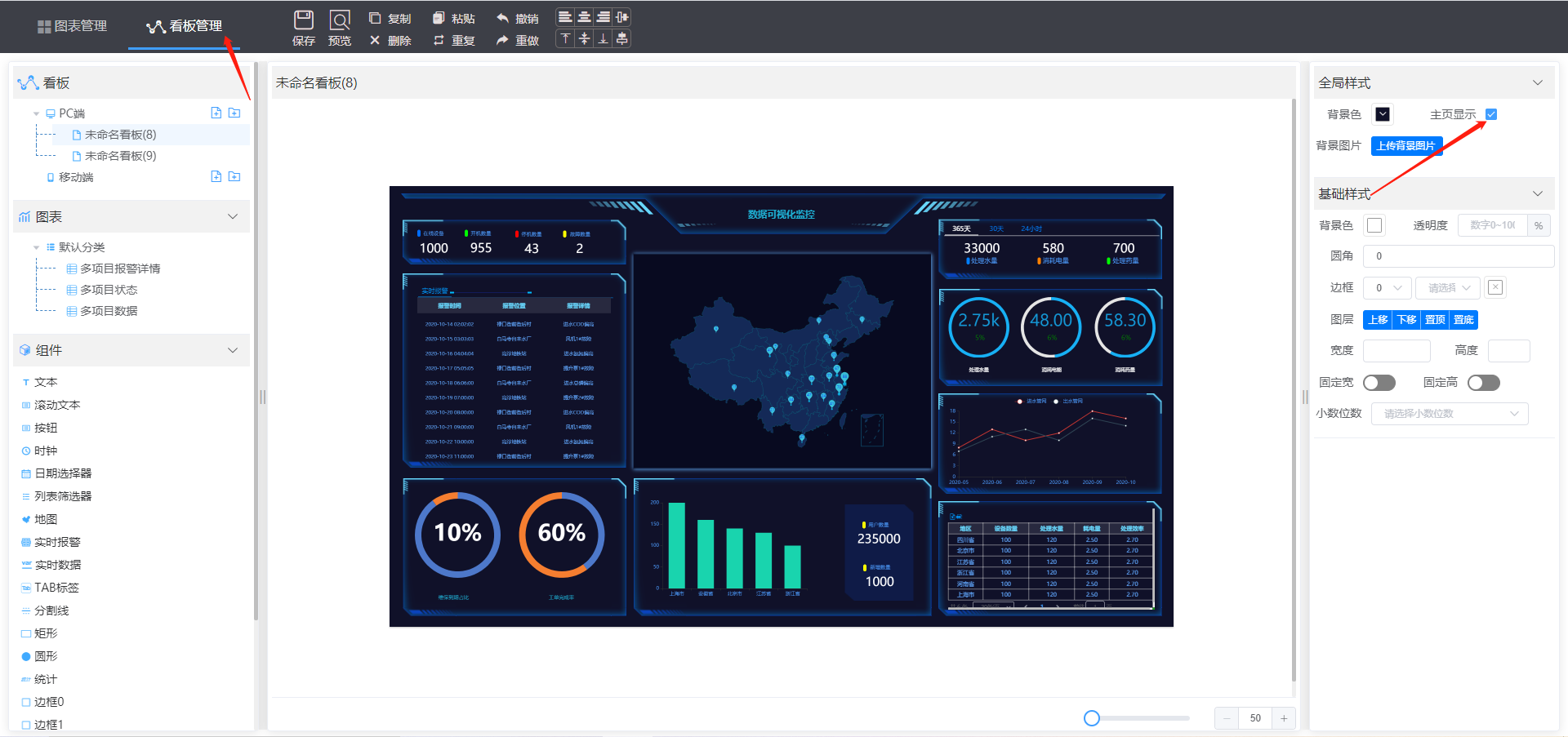Click the align vertical middle icon

tap(584, 38)
